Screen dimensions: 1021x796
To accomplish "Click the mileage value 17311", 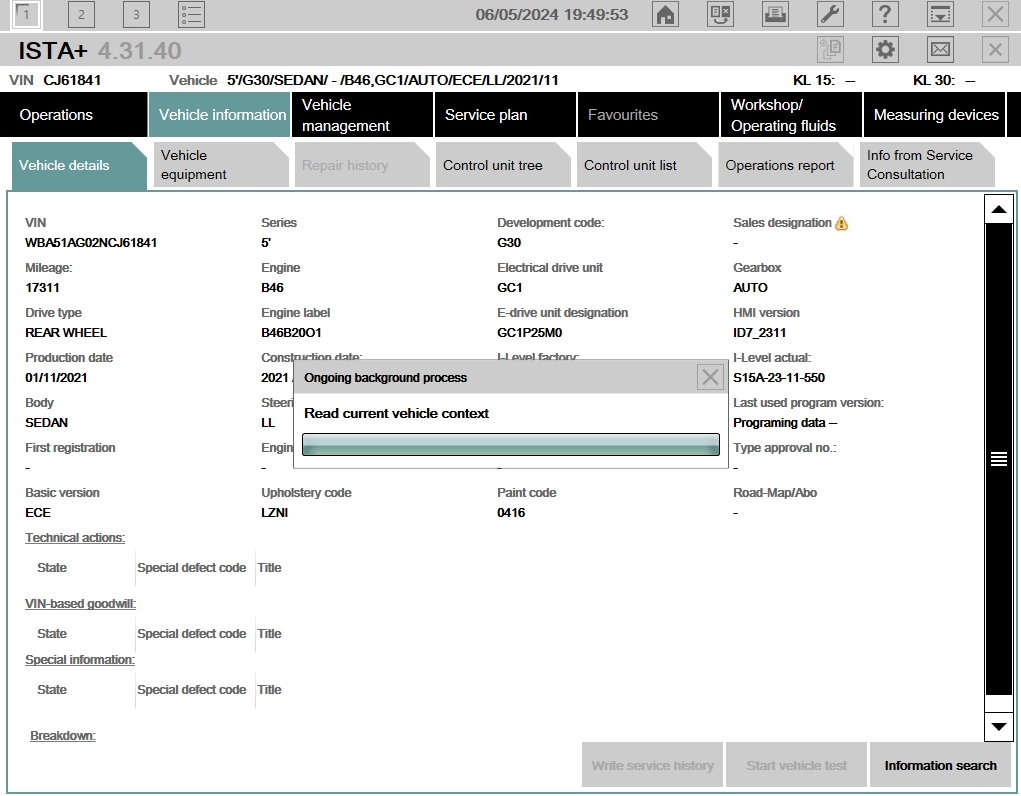I will tap(42, 288).
